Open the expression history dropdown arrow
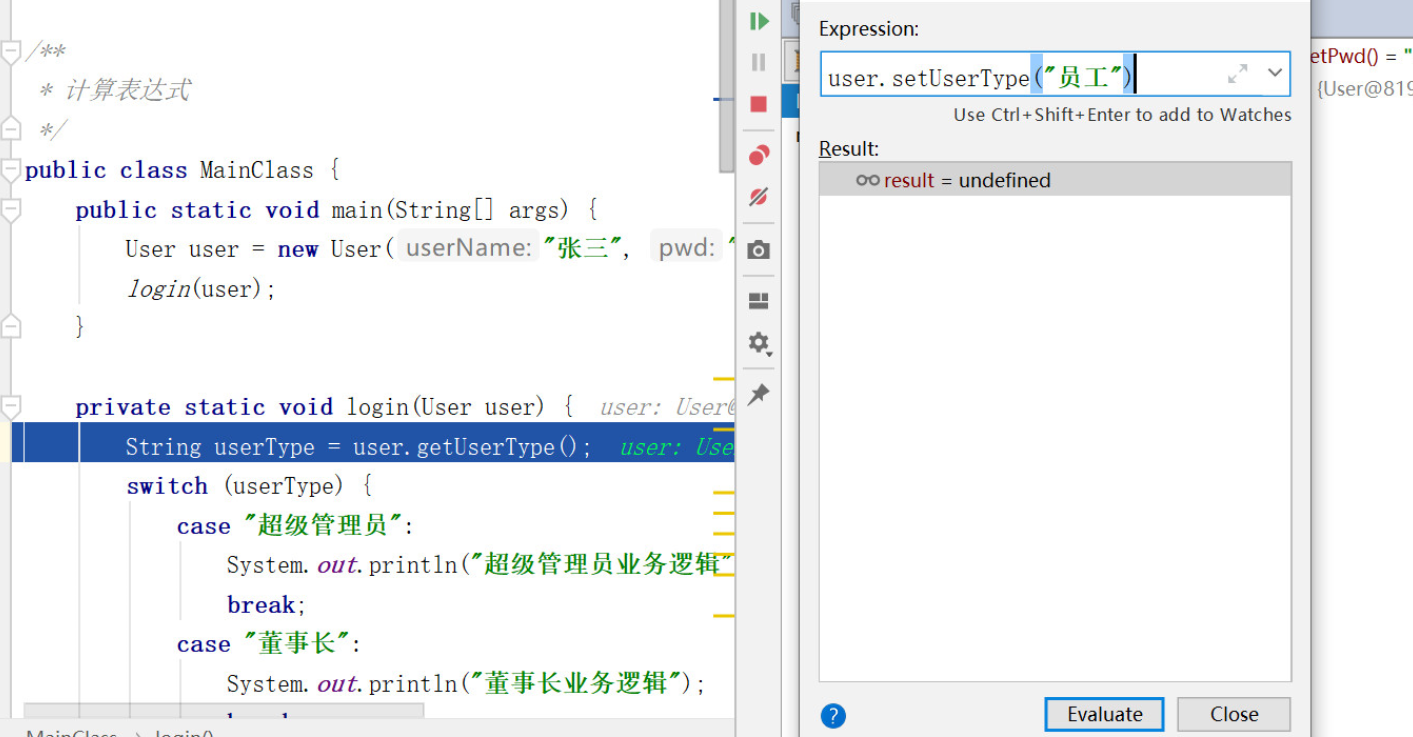This screenshot has height=737, width=1413. [1275, 73]
